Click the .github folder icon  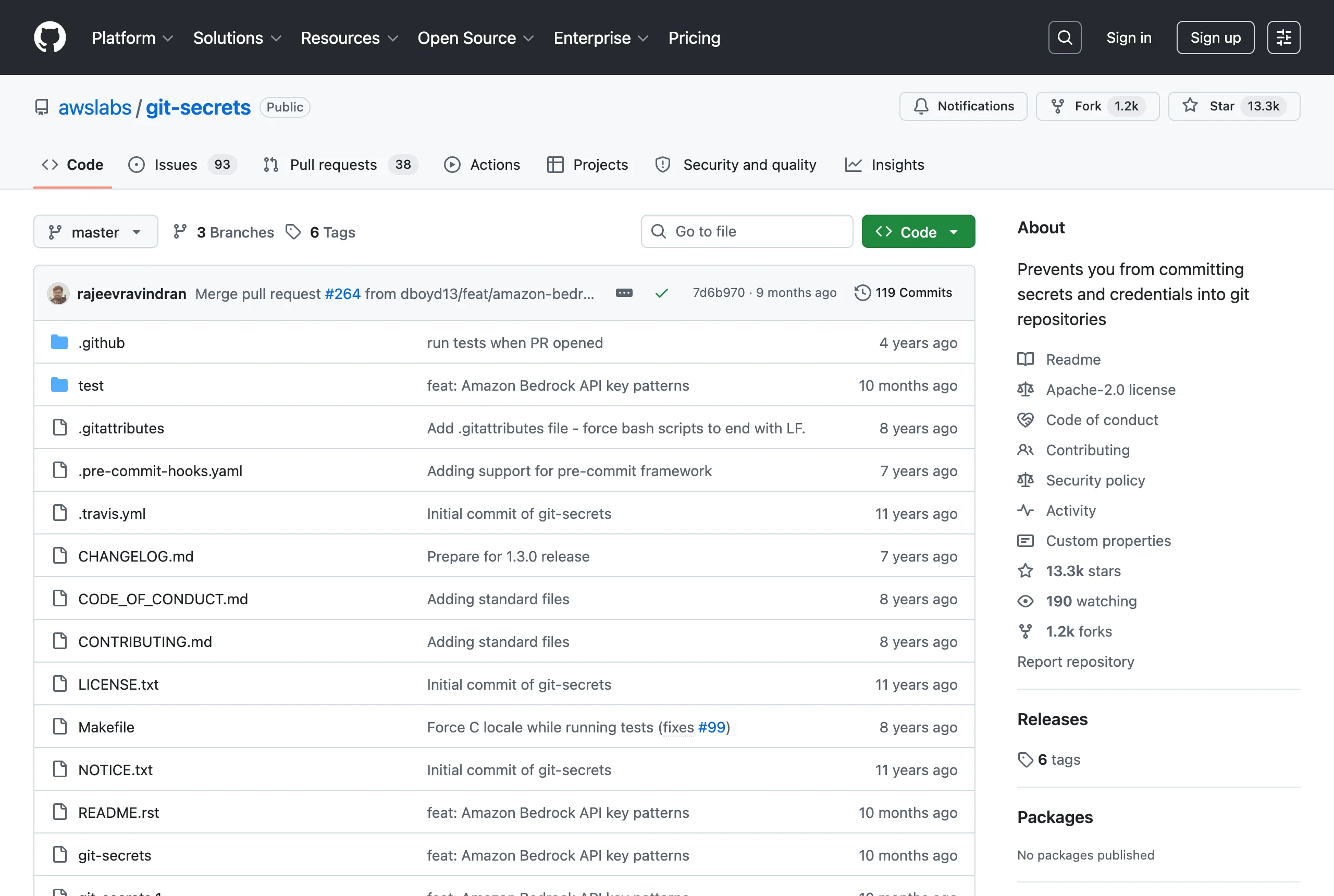[59, 342]
